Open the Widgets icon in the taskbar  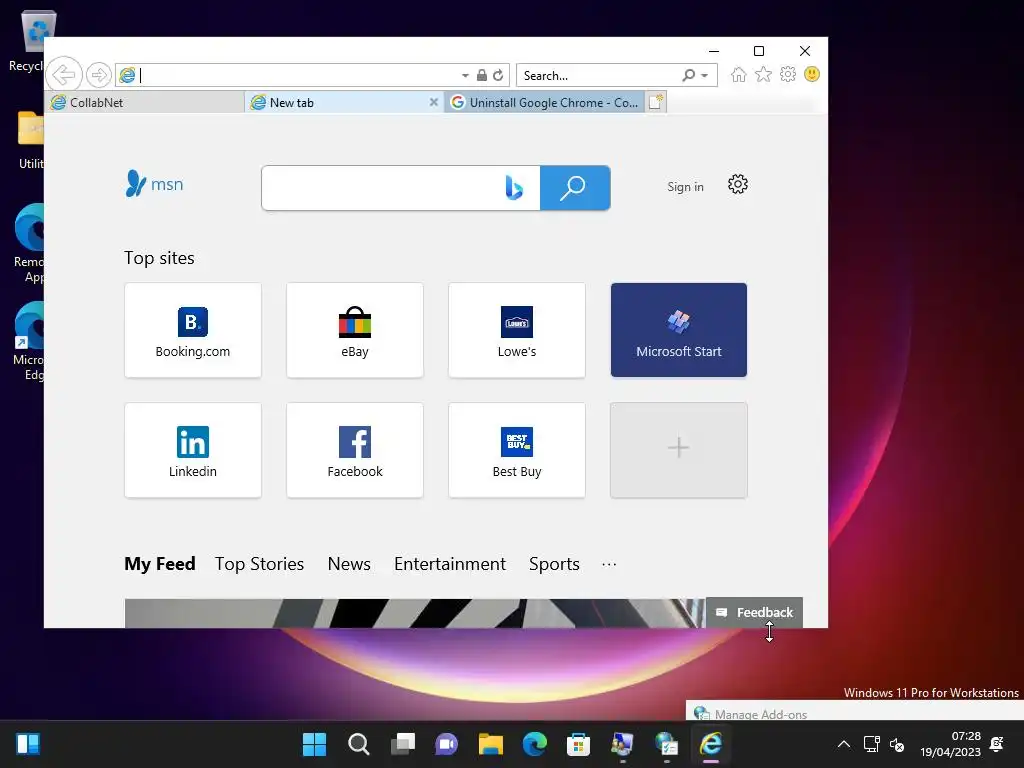point(28,744)
